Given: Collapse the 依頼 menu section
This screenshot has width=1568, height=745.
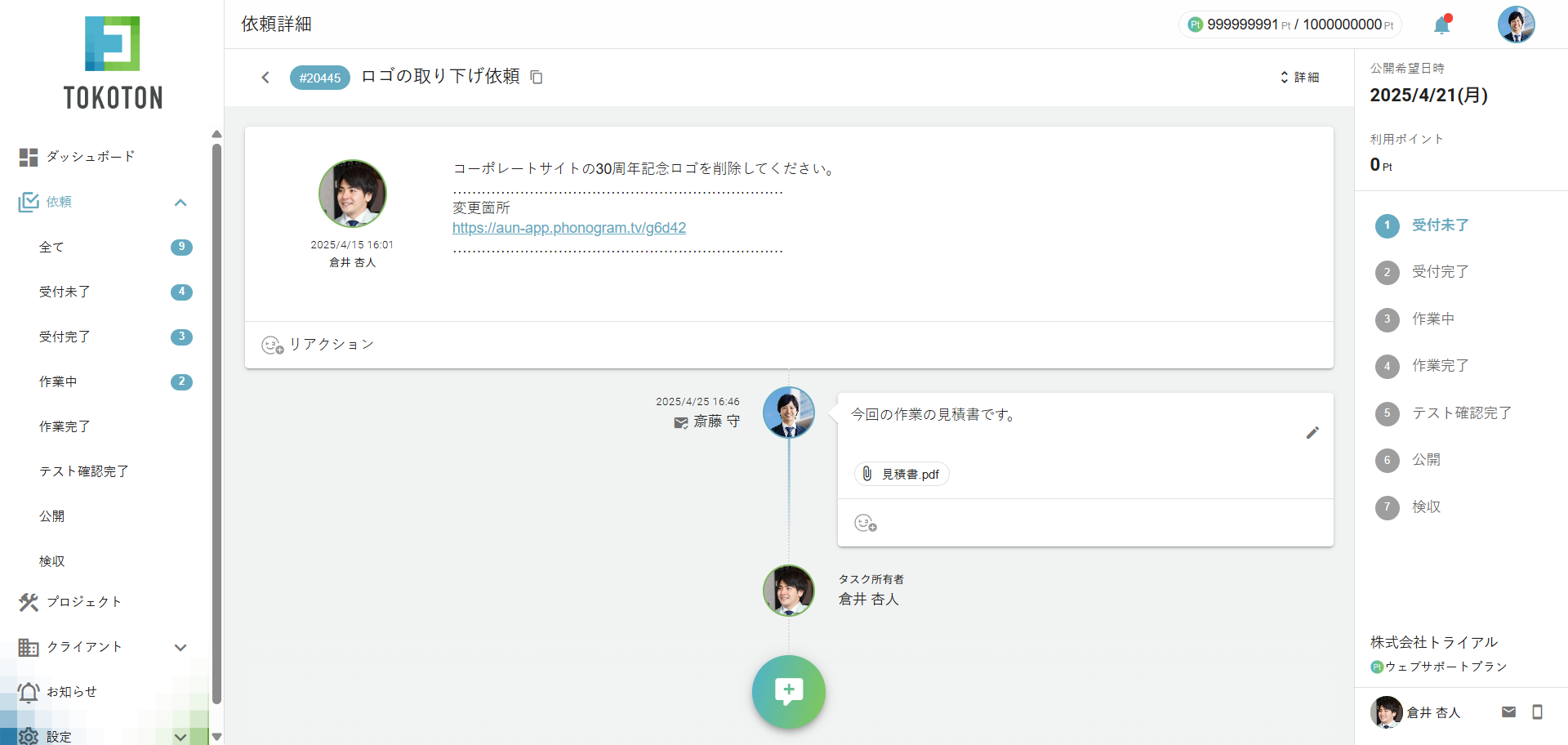Looking at the screenshot, I should (x=180, y=202).
